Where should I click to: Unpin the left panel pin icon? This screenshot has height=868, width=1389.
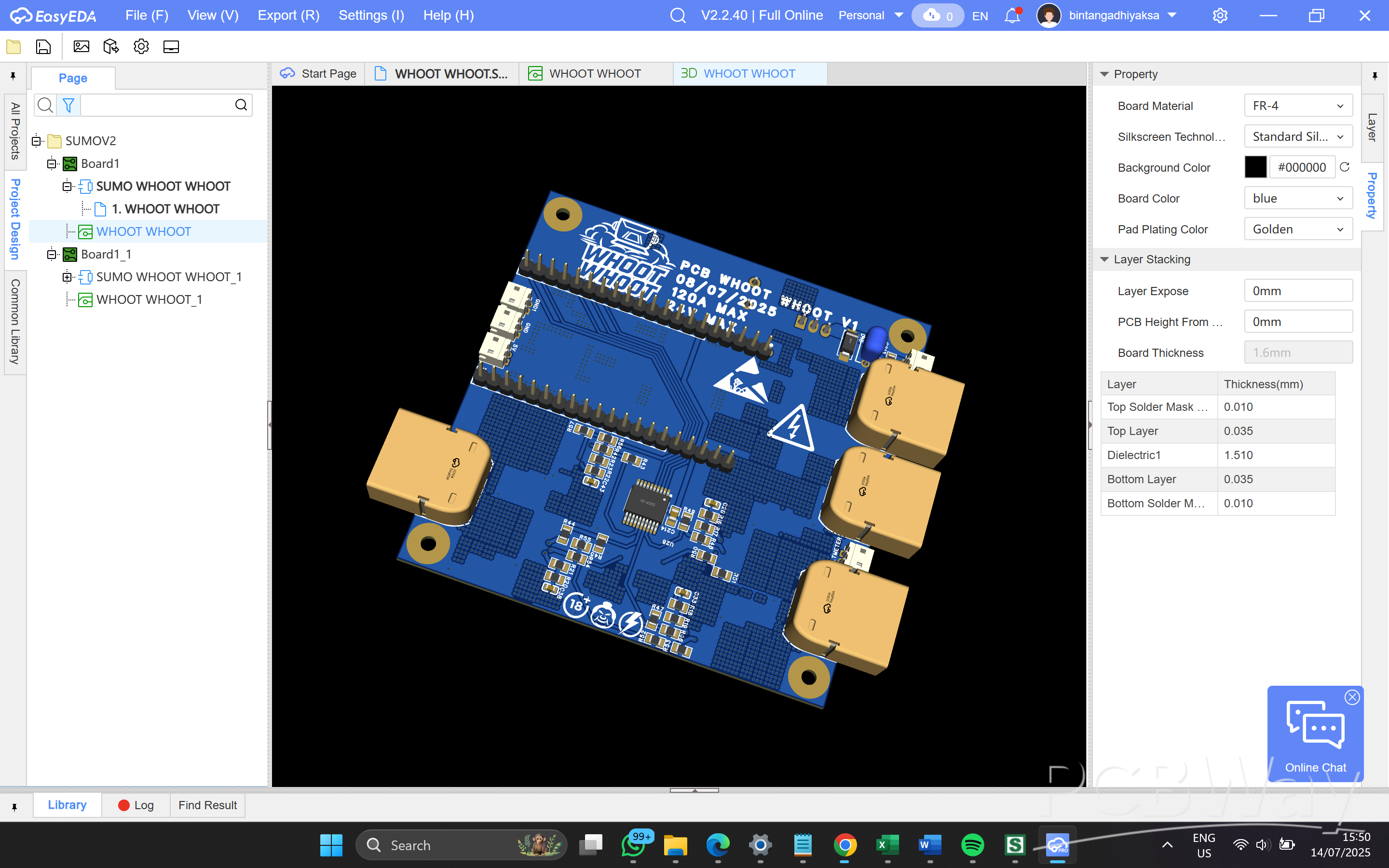click(x=13, y=76)
